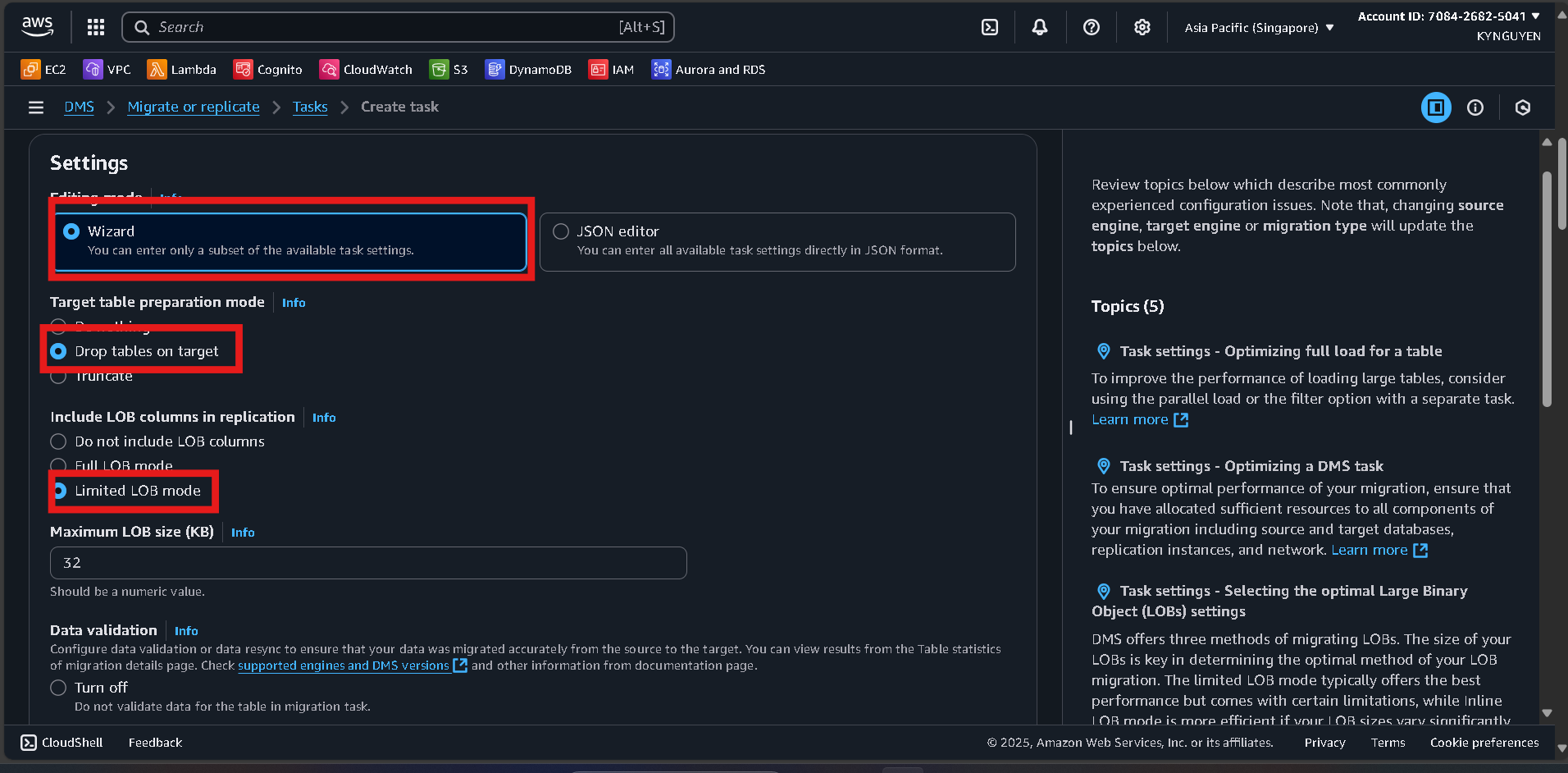1568x773 pixels.
Task: Open DynamoDB from the favorites bar
Action: coord(528,69)
